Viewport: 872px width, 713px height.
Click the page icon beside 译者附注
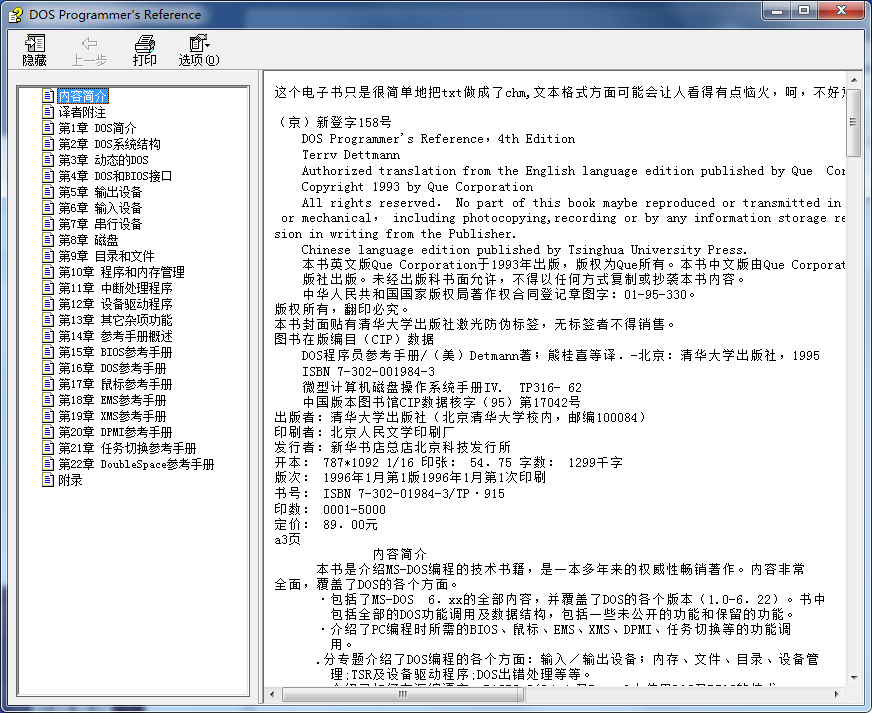(46, 112)
